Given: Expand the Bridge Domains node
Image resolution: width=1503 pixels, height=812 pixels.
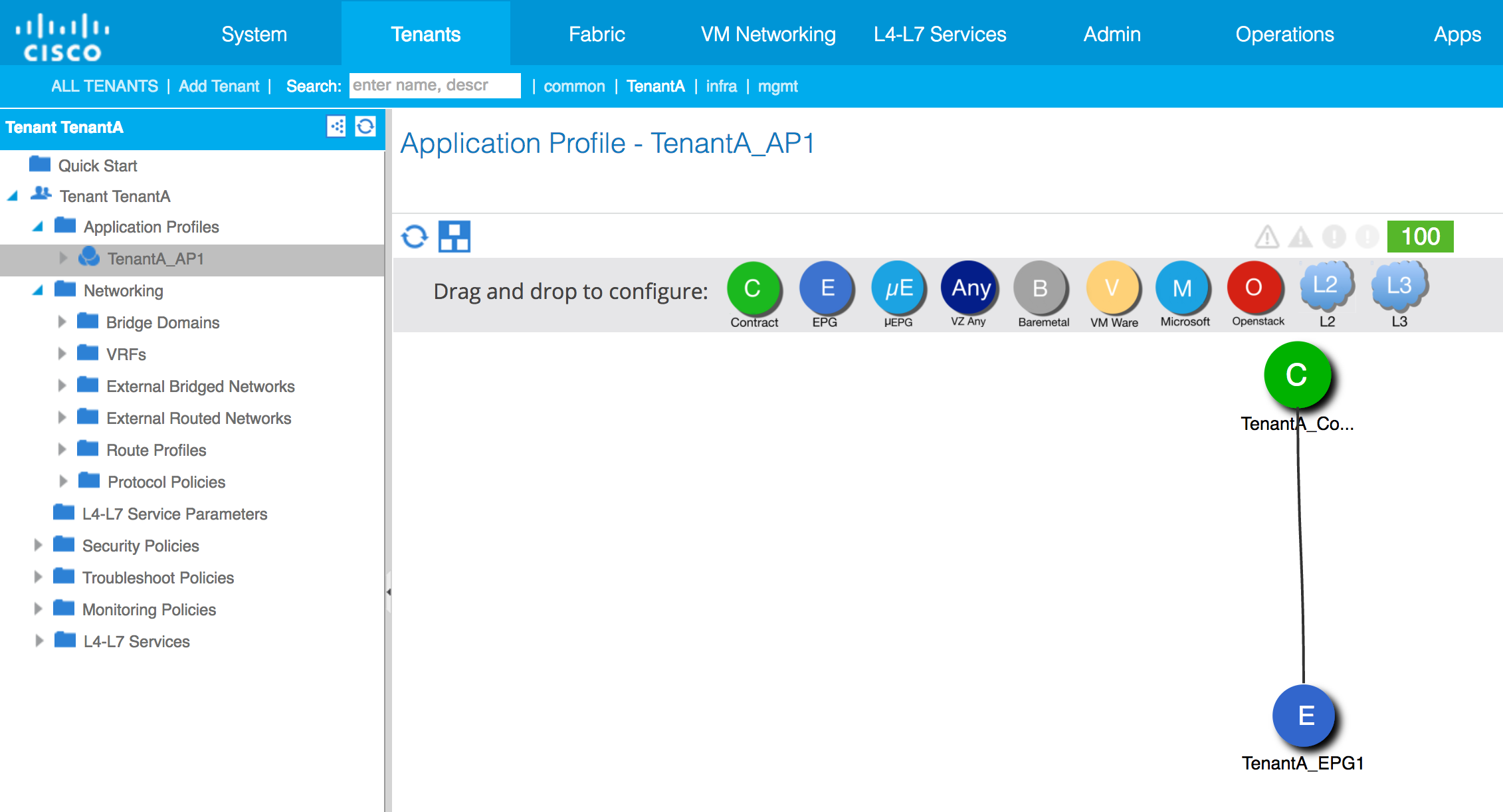Looking at the screenshot, I should [62, 322].
